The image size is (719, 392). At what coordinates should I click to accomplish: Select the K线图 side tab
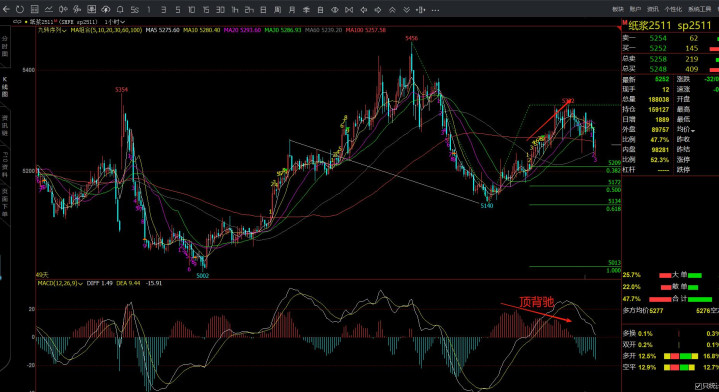click(x=5, y=87)
